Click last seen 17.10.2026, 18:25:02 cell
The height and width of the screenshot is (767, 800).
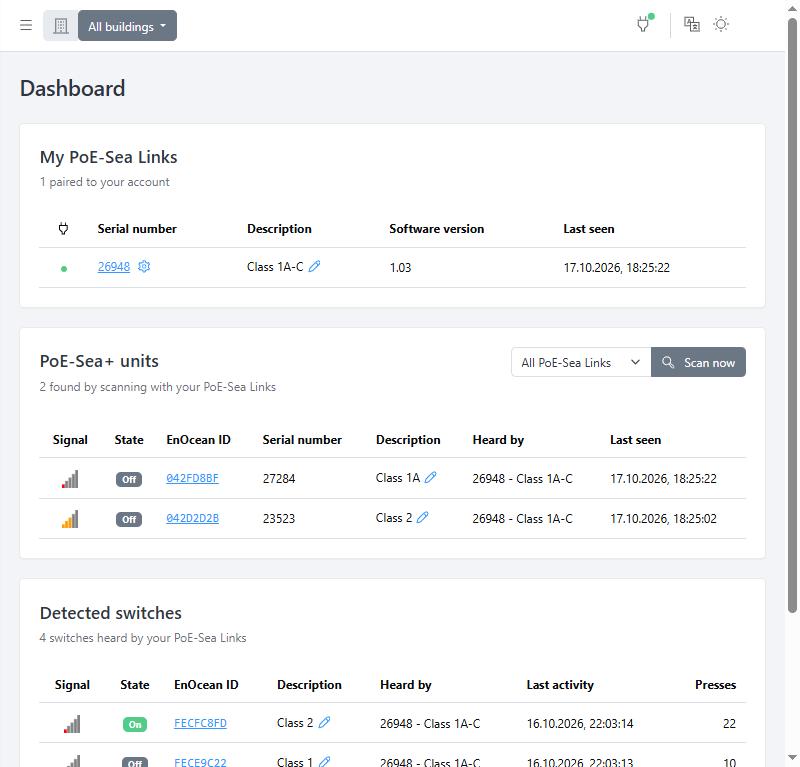(x=663, y=518)
